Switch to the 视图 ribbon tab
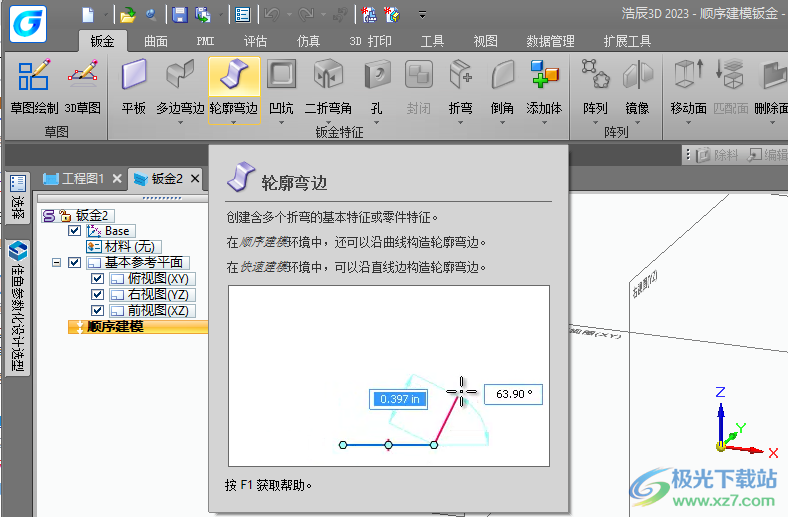 (485, 41)
